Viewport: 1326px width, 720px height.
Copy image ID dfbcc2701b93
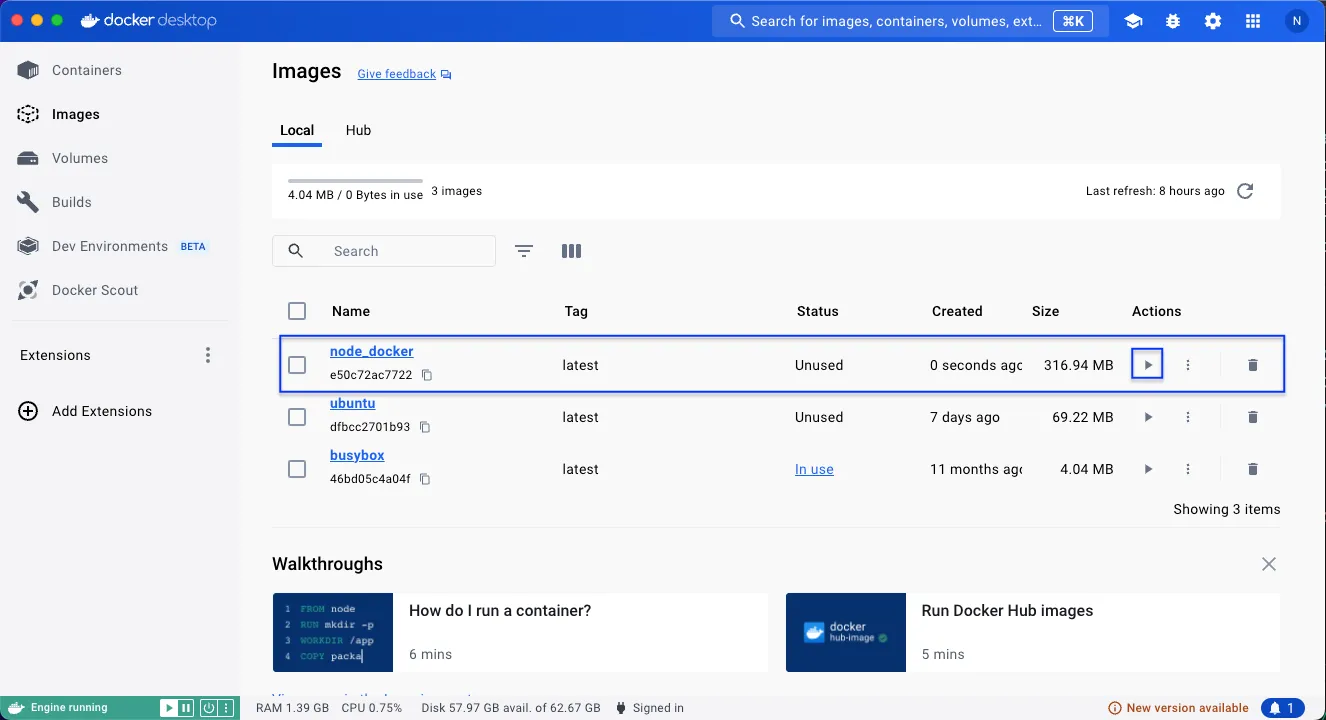pyautogui.click(x=425, y=427)
